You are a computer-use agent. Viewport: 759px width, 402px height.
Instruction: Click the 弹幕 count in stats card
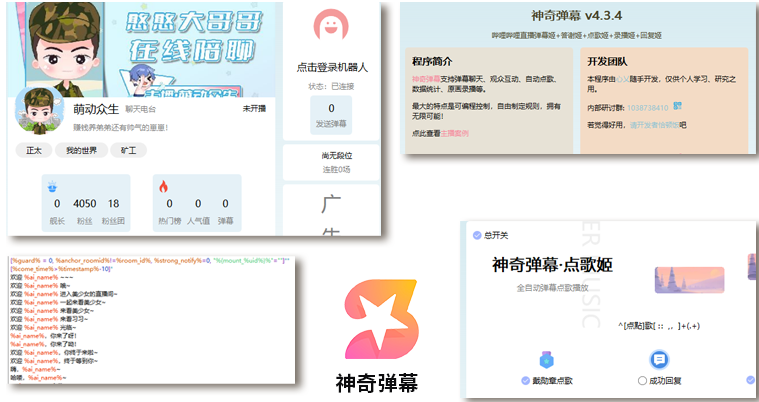(x=225, y=203)
